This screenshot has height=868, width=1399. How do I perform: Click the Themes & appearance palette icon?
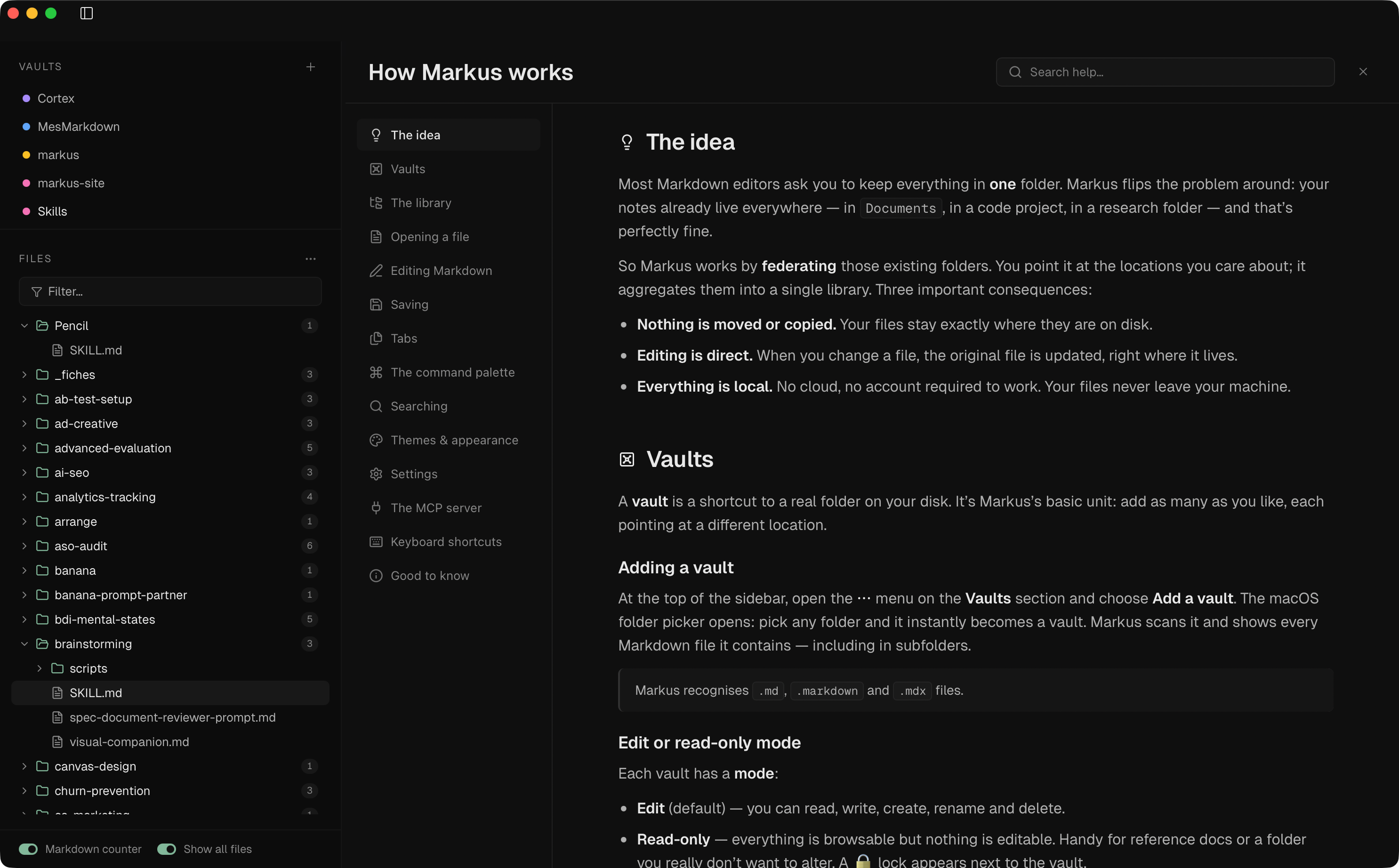[376, 440]
